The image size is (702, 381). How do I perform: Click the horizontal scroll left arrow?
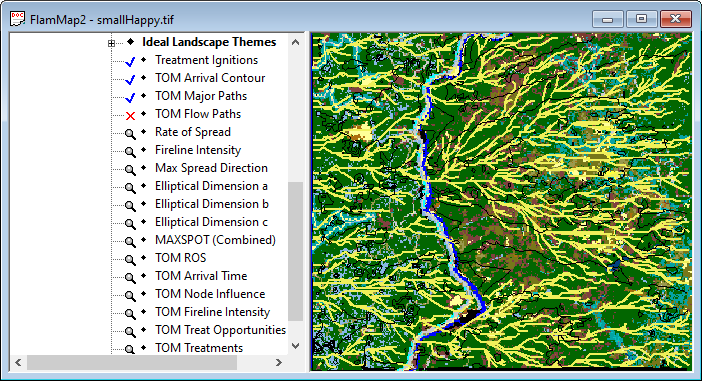18,362
